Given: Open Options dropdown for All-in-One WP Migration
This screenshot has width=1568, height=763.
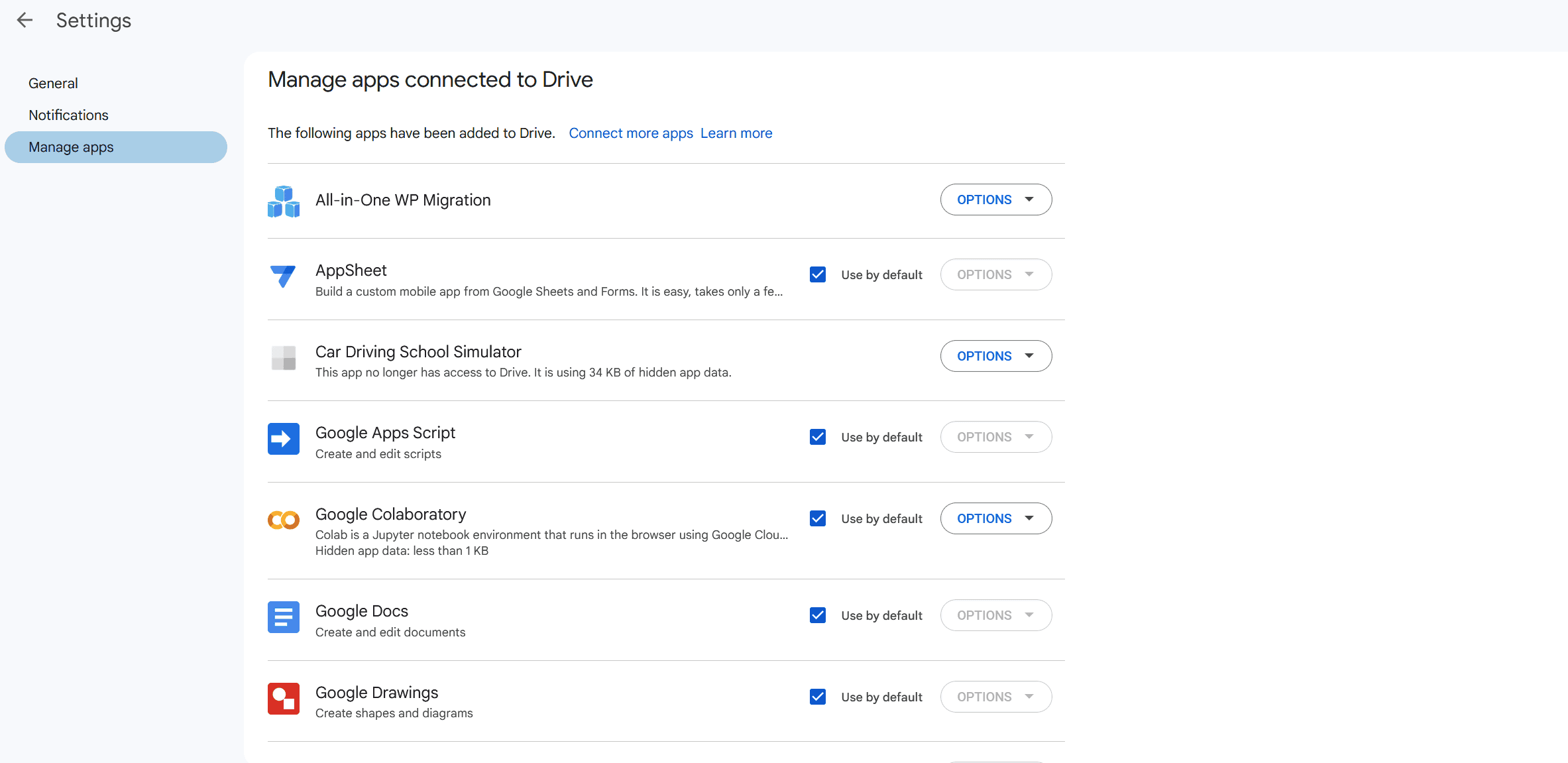Looking at the screenshot, I should (x=996, y=200).
